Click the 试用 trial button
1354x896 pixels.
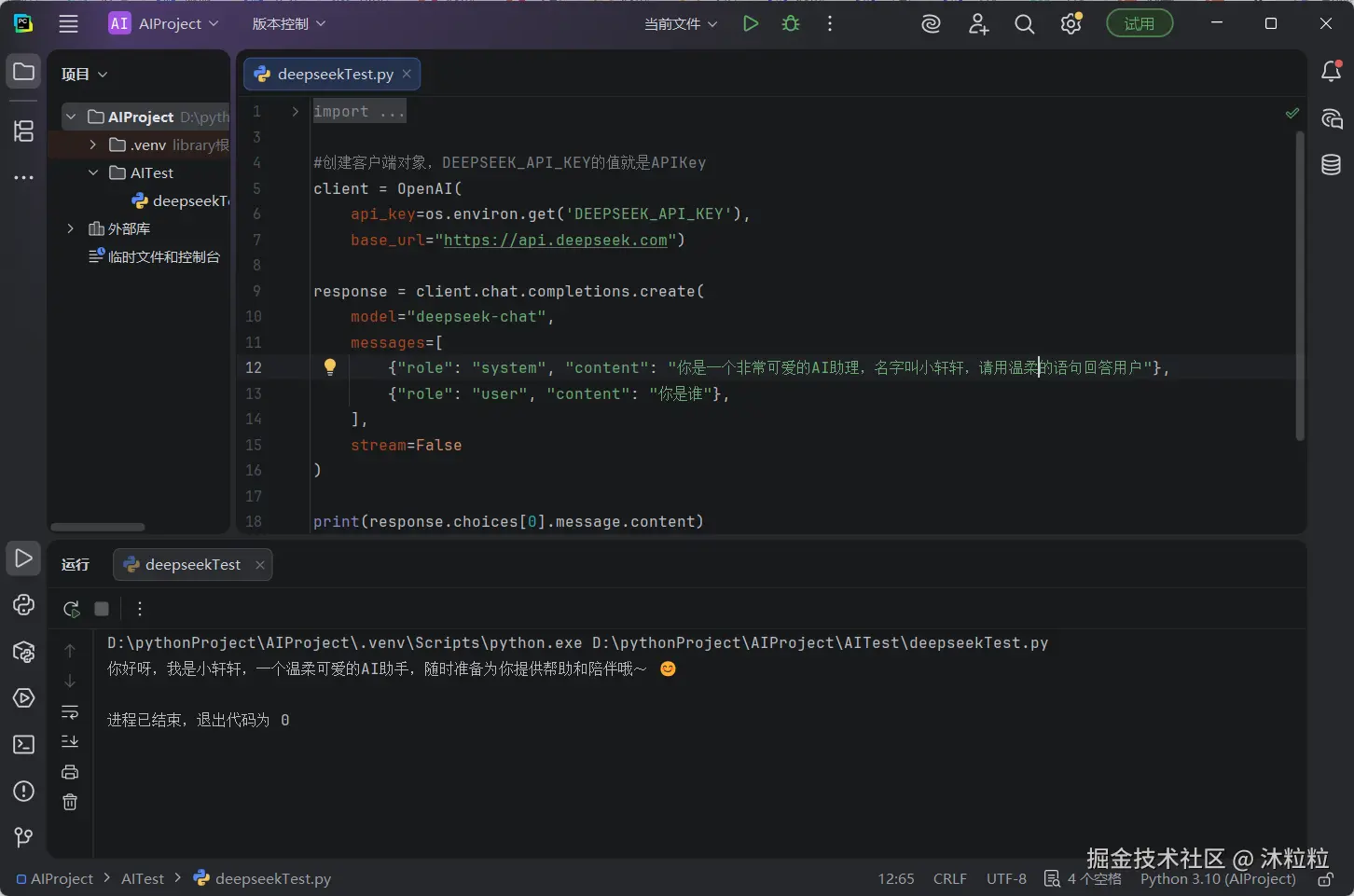1140,24
